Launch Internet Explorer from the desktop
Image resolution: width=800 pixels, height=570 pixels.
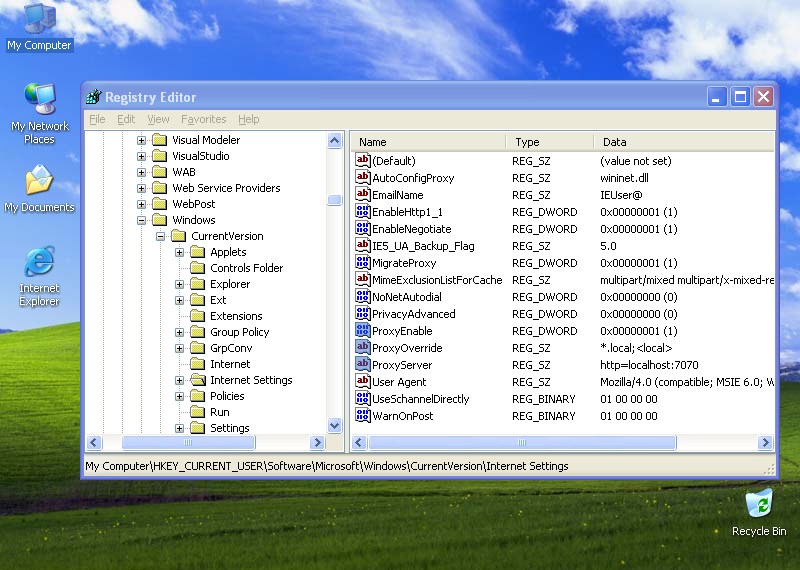tap(39, 276)
